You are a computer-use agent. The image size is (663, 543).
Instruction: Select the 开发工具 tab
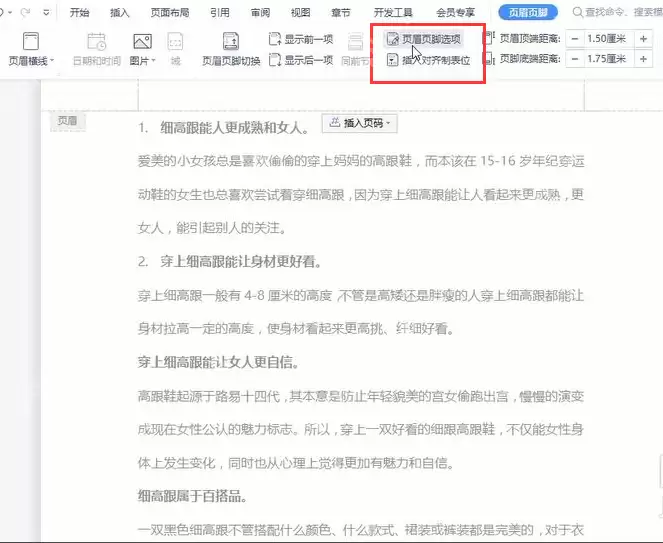393,12
